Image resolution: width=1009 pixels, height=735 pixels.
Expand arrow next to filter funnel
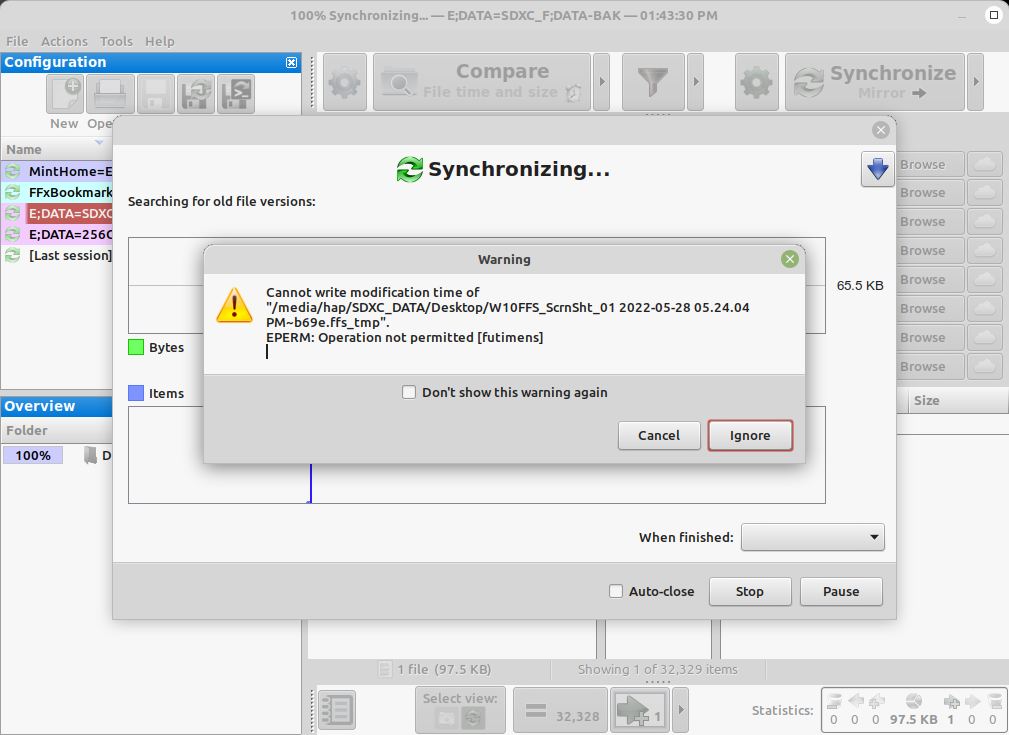[696, 82]
